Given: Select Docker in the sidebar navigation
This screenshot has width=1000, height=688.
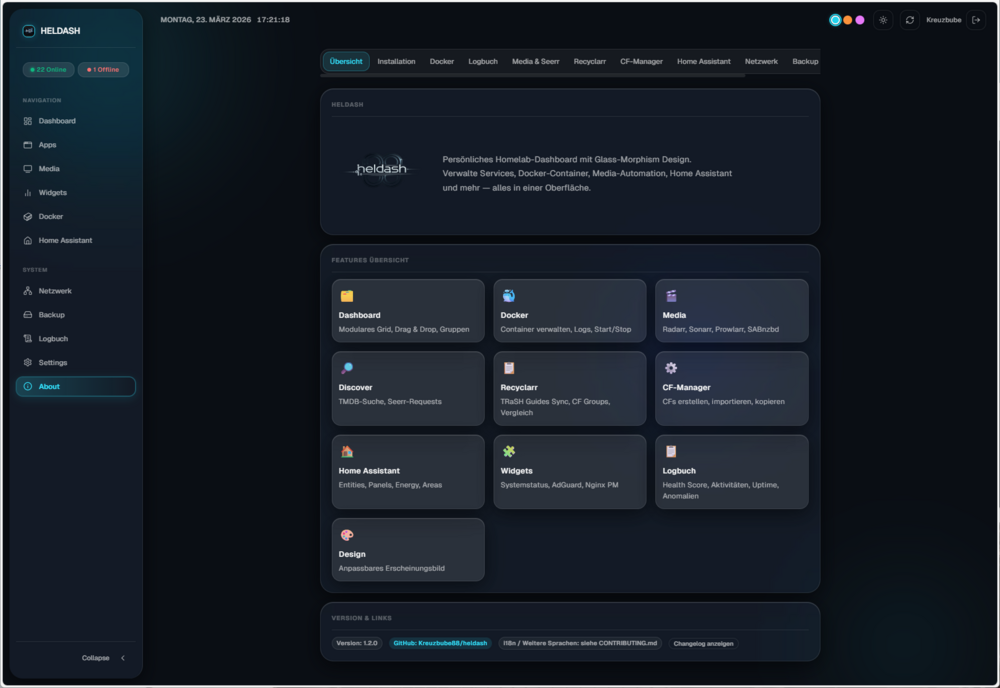Looking at the screenshot, I should (x=75, y=217).
